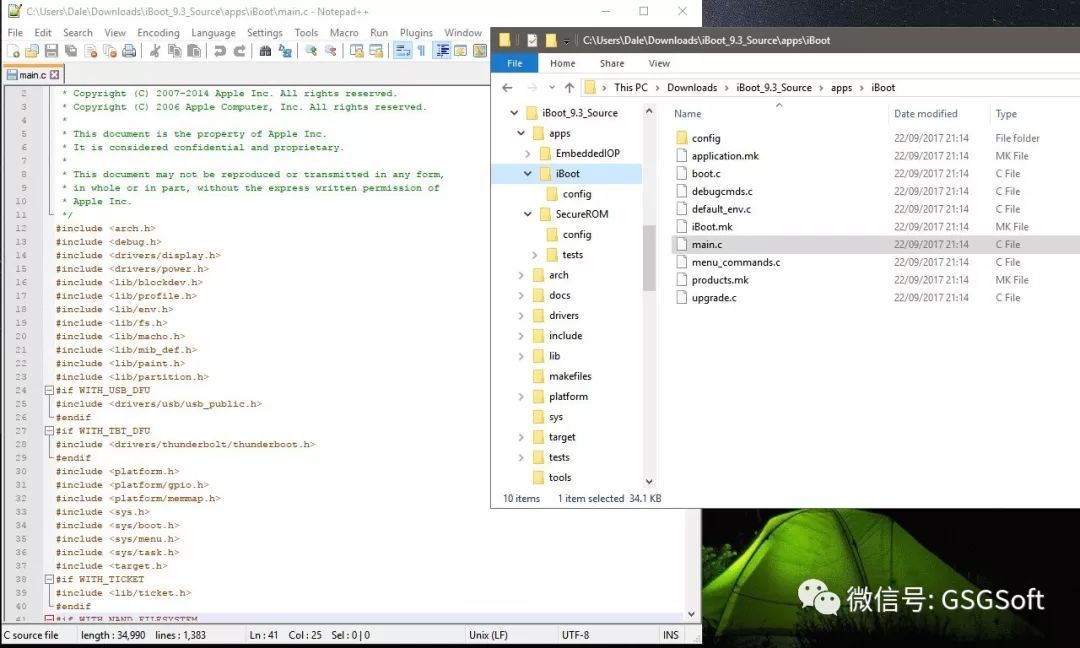Viewport: 1080px width, 648px height.
Task: Cut the selection using the scissors icon
Action: click(x=155, y=51)
